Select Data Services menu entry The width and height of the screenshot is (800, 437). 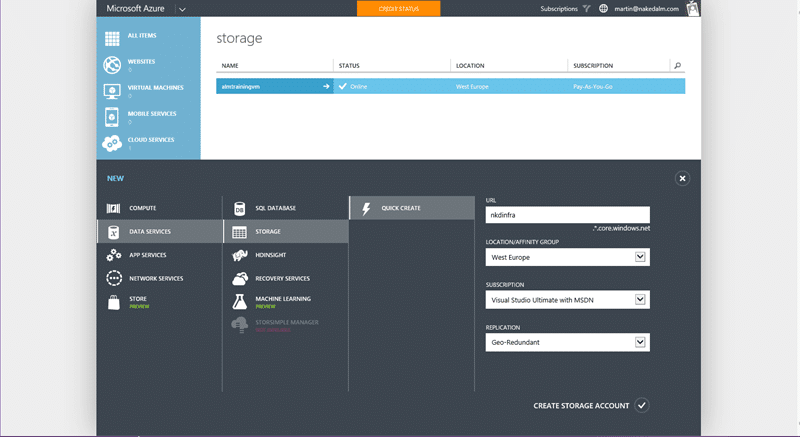point(159,232)
